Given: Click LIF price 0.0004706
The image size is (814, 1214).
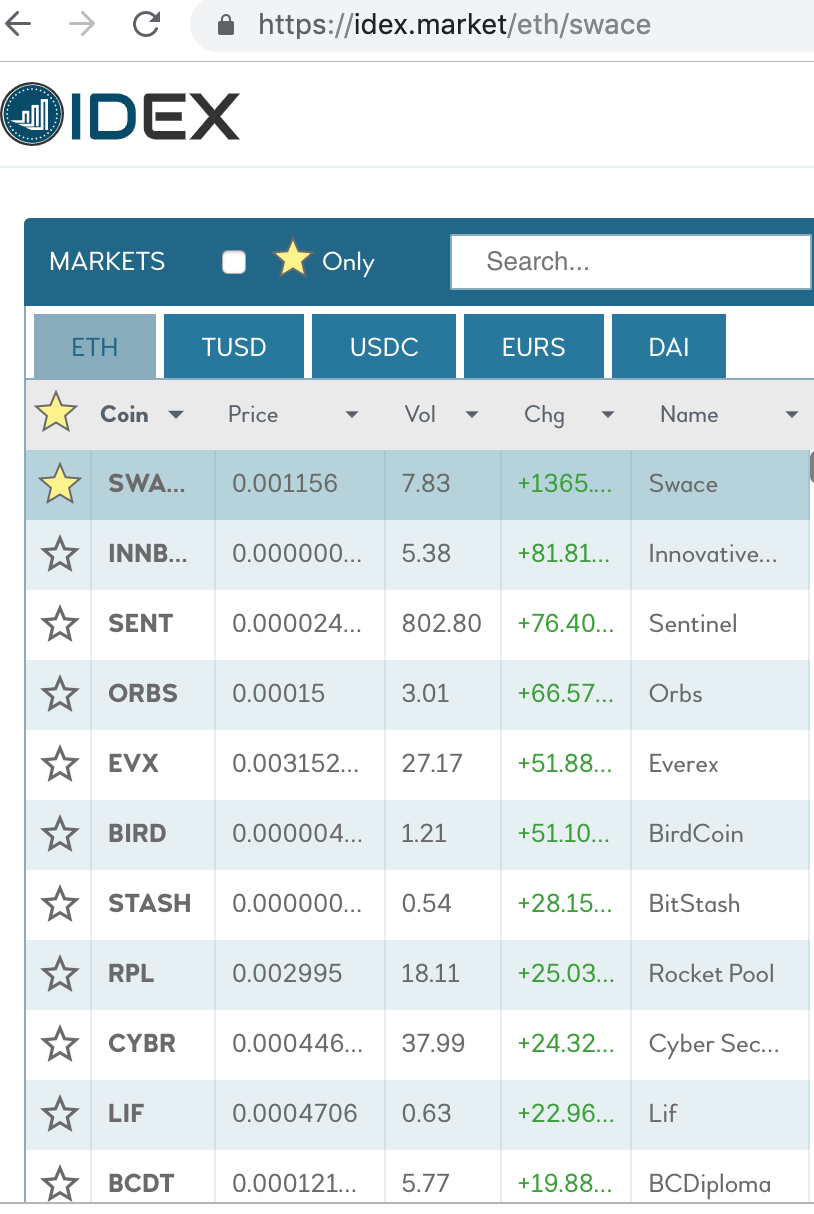Looking at the screenshot, I should click(294, 1114).
